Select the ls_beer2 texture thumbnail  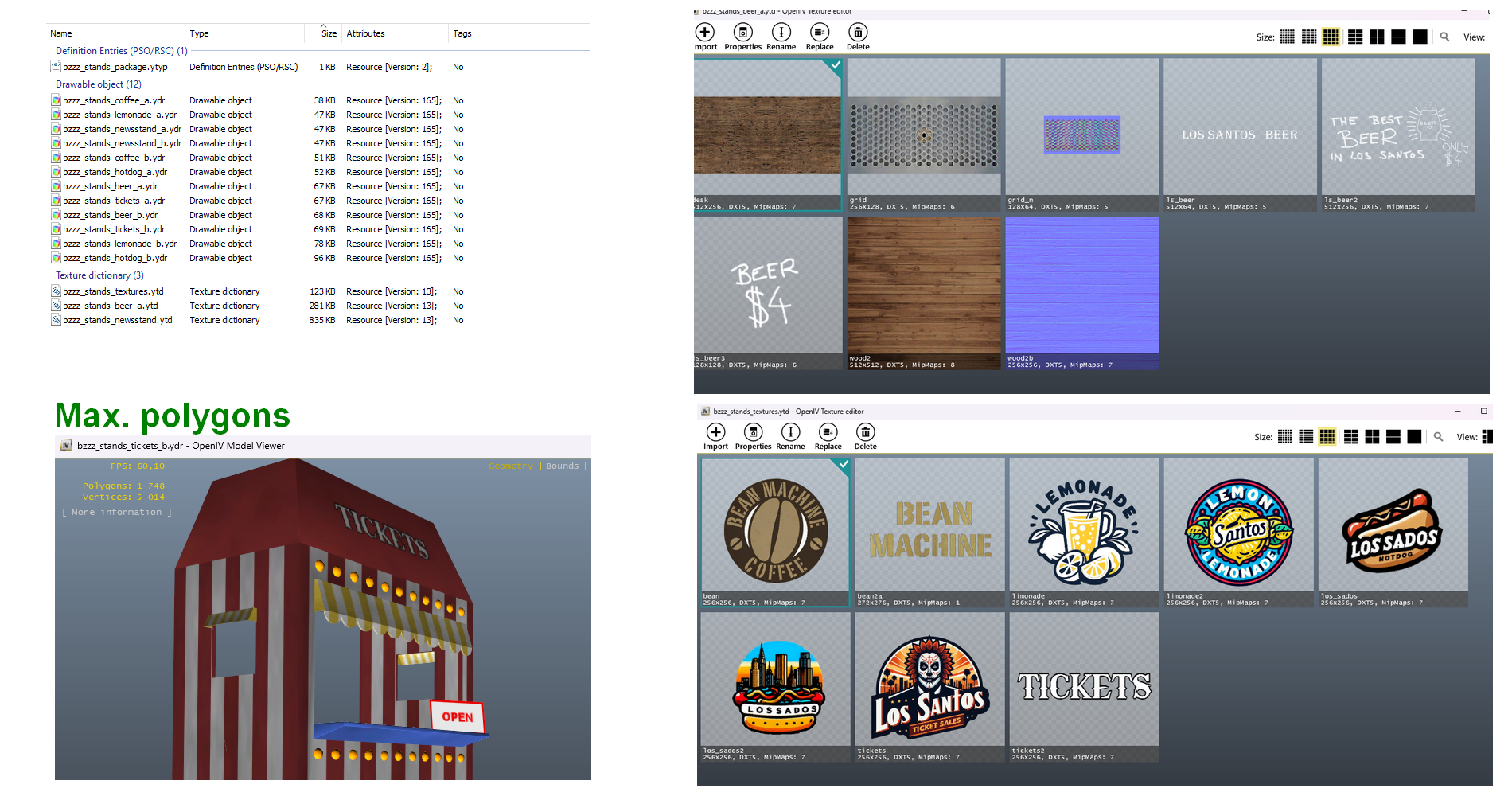pos(1397,135)
